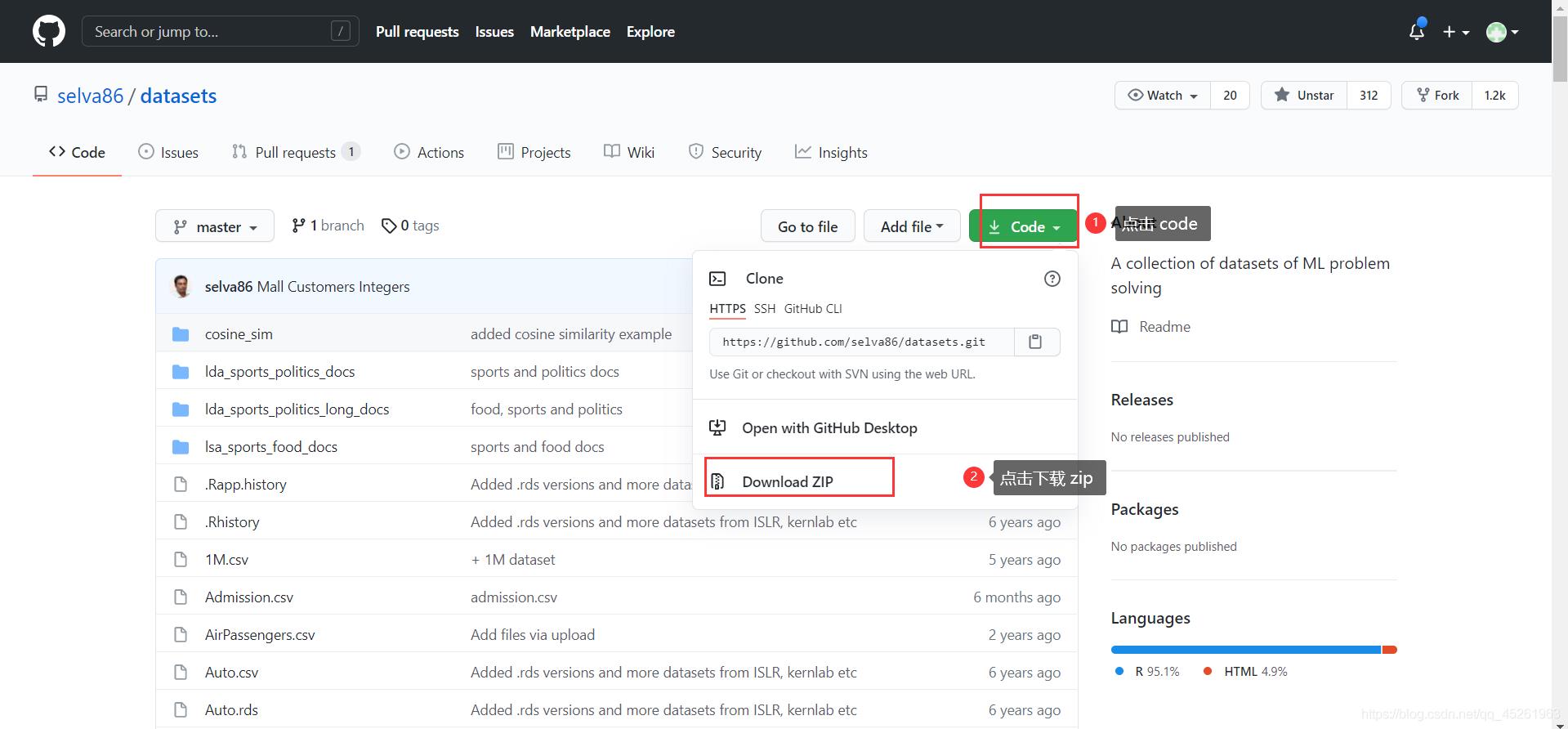This screenshot has width=1568, height=729.
Task: Click the Security shield icon
Action: coord(696,152)
